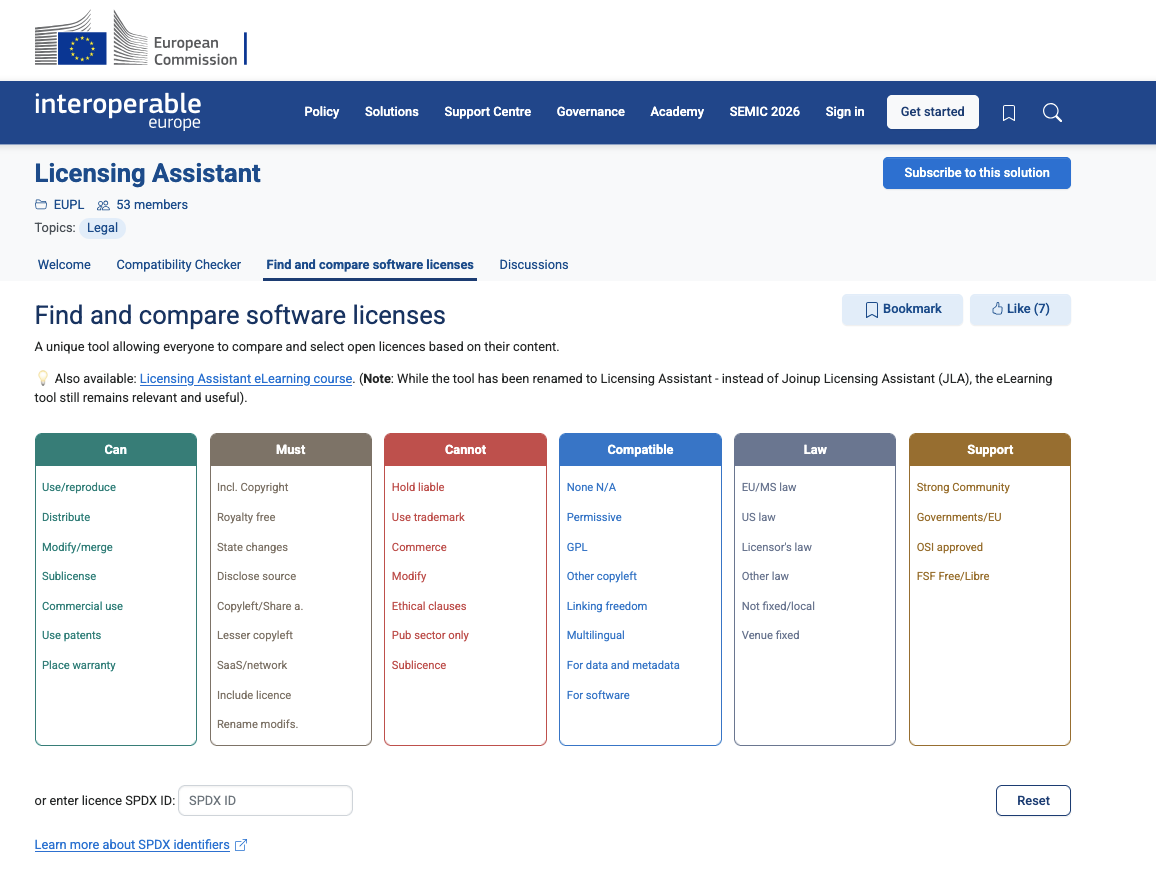Select the SaaS/network criterion

[x=252, y=665]
